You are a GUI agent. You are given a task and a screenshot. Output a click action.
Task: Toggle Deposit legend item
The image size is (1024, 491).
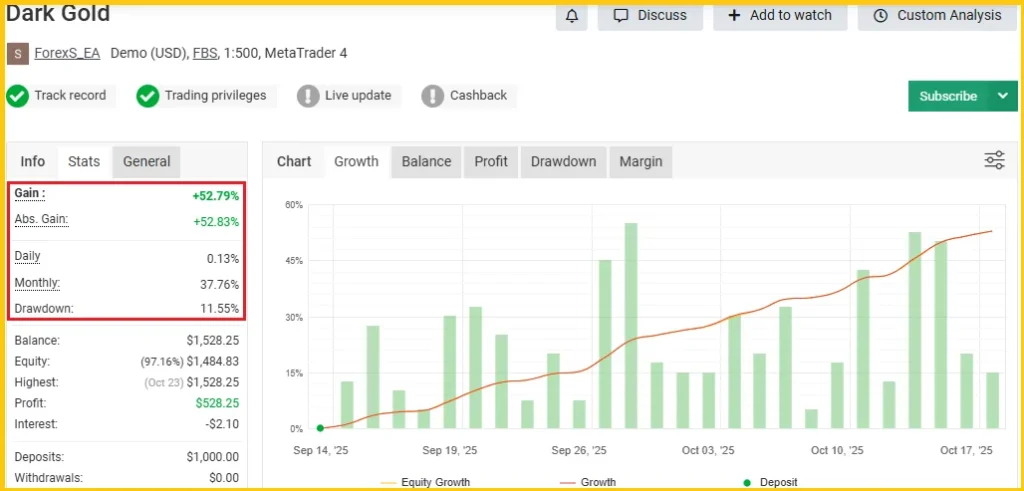coord(770,483)
